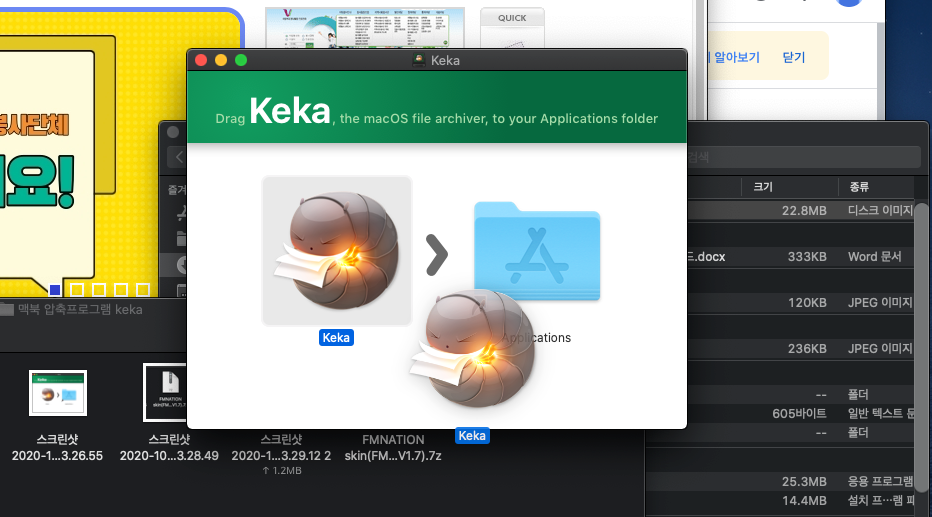
Task: Click the 알아보기 link in browser window
Action: pyautogui.click(x=736, y=57)
